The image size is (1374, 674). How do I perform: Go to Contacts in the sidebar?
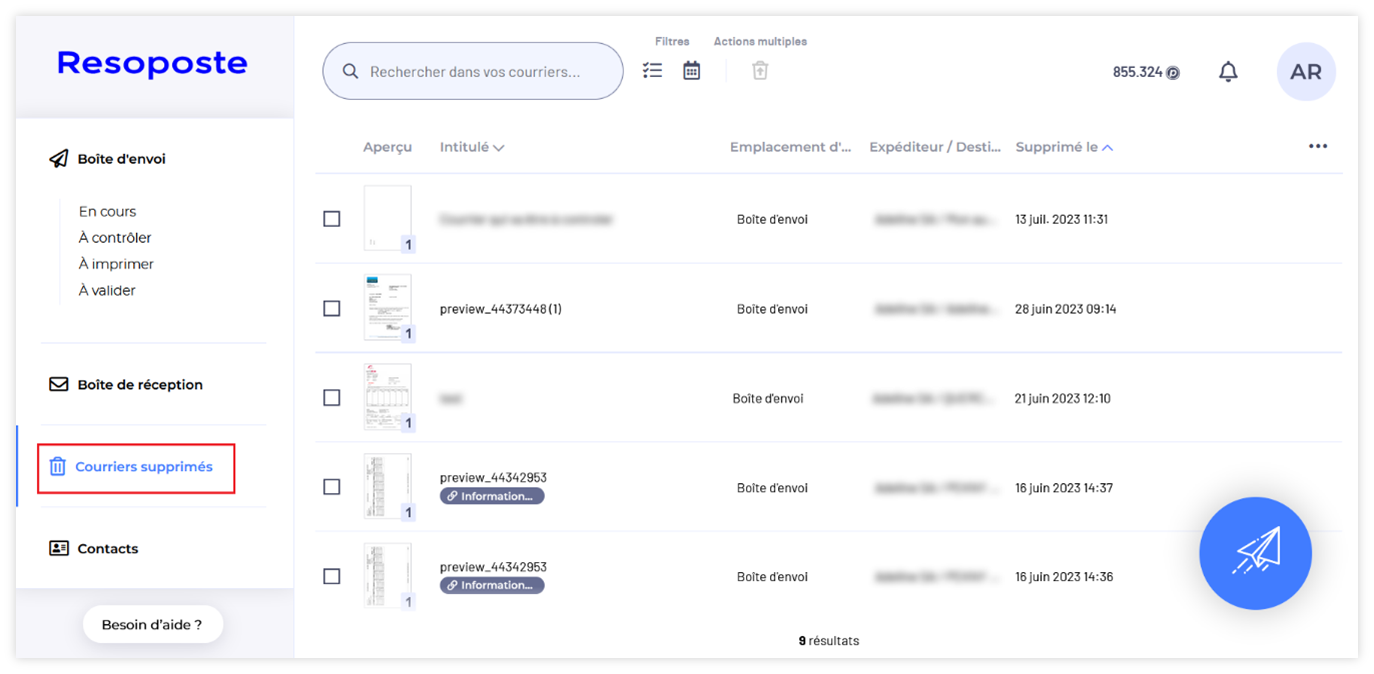(x=107, y=549)
